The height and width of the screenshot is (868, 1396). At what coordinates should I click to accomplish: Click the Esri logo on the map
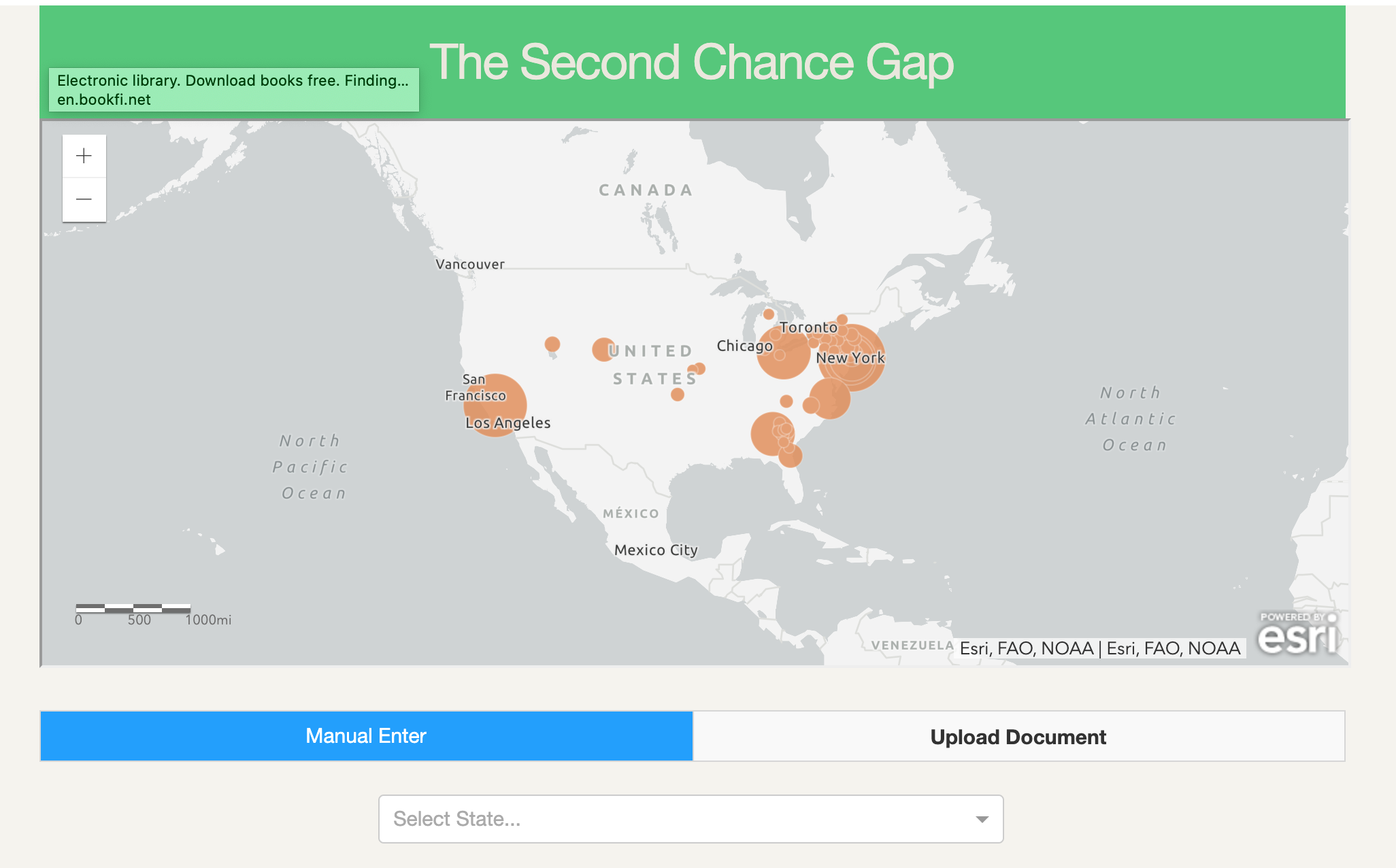click(1298, 634)
